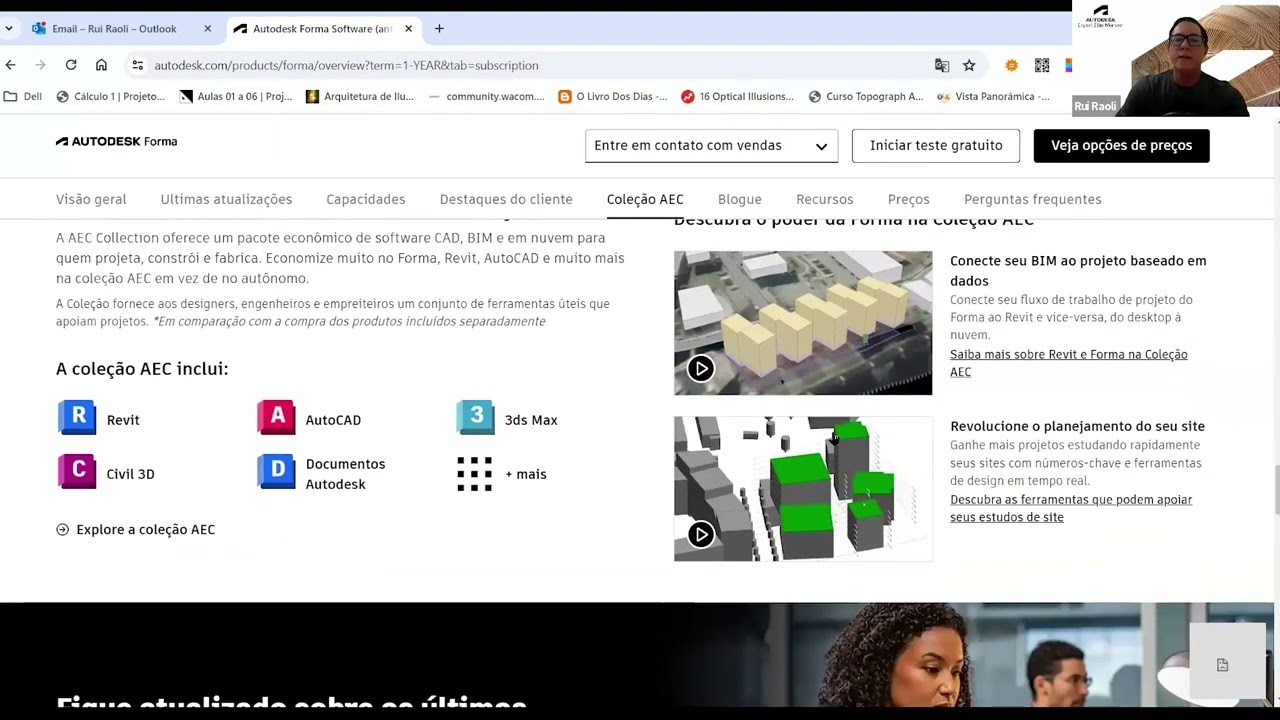Open 'Descubra as ferramentas' site studies link
Screen dimensions: 1280x720
pos(1071,508)
